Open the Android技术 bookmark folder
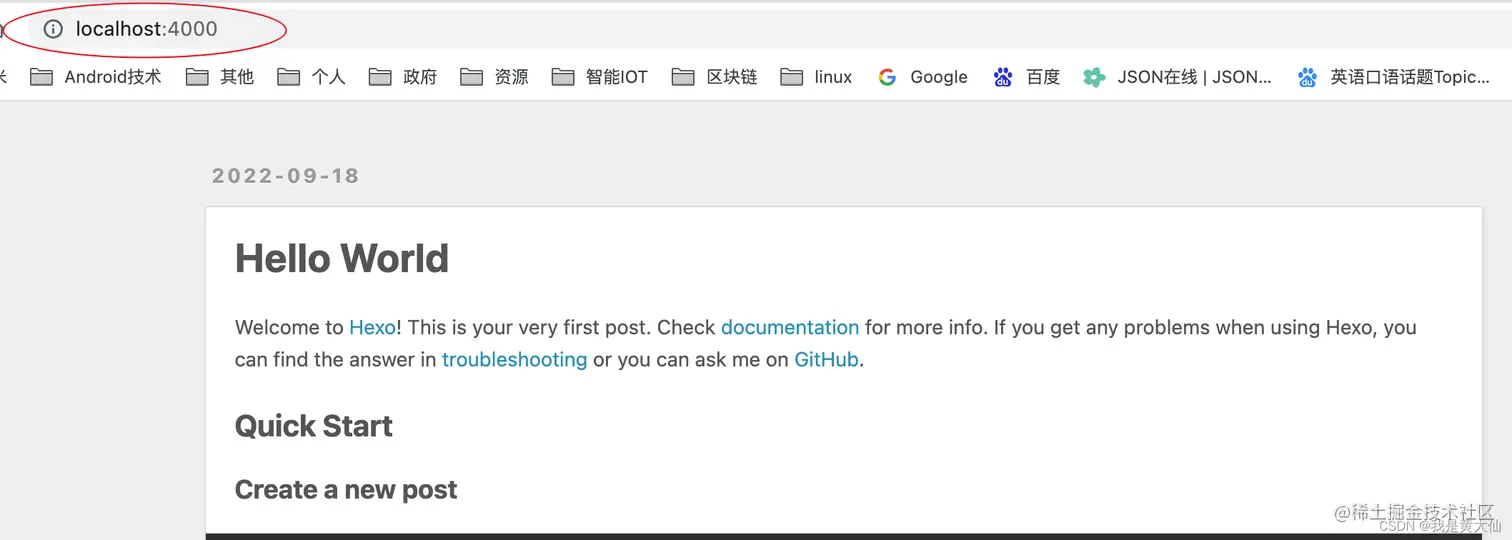The height and width of the screenshot is (540, 1512). [95, 77]
